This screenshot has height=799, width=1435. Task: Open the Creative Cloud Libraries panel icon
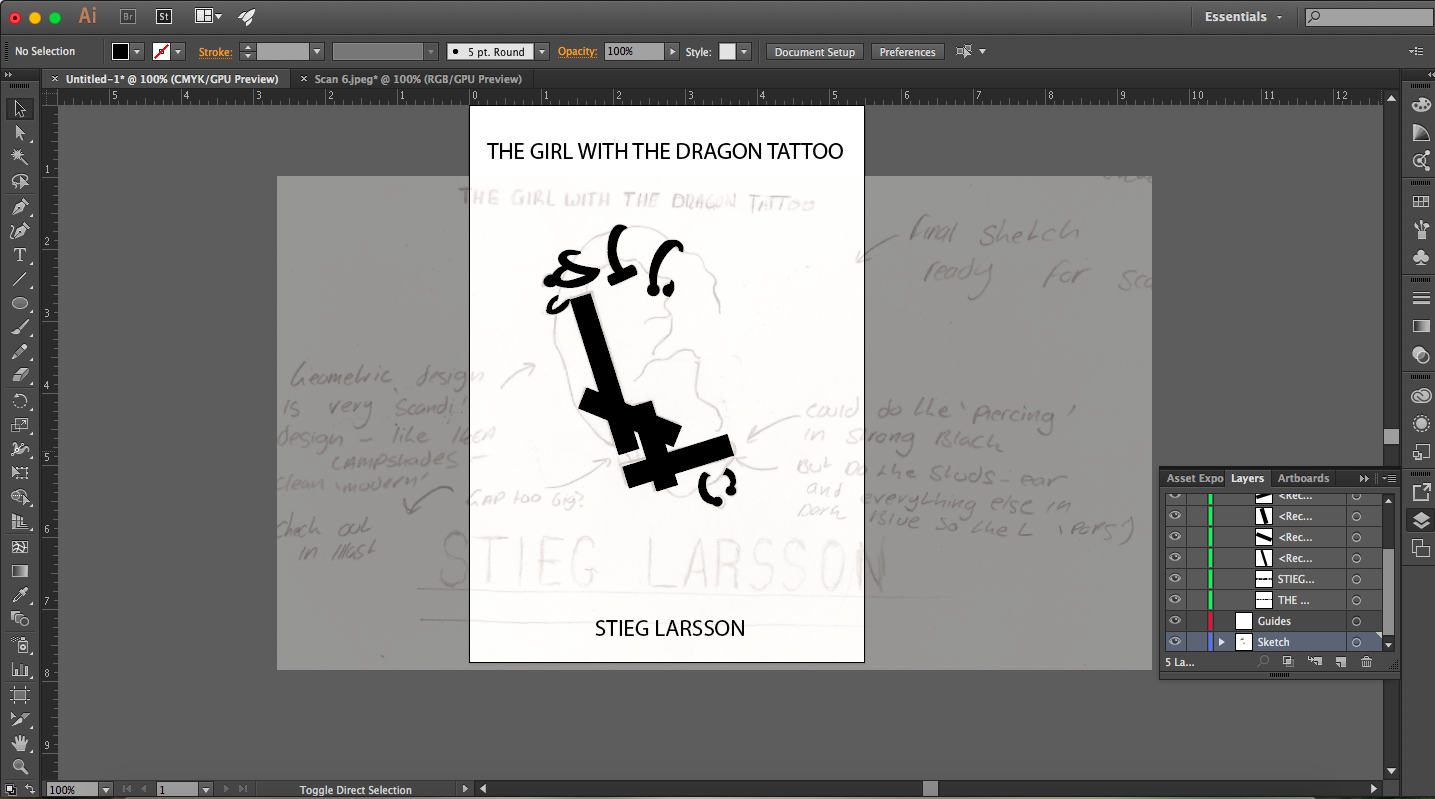(1420, 396)
